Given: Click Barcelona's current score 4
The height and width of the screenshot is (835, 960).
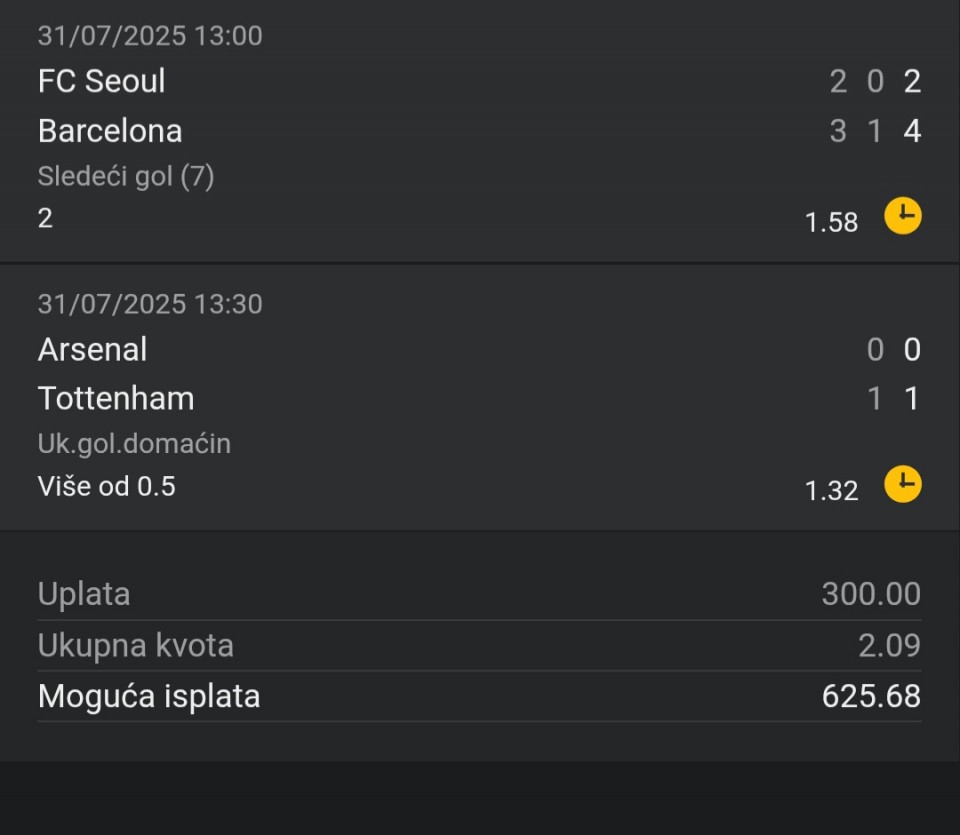Looking at the screenshot, I should tap(912, 131).
